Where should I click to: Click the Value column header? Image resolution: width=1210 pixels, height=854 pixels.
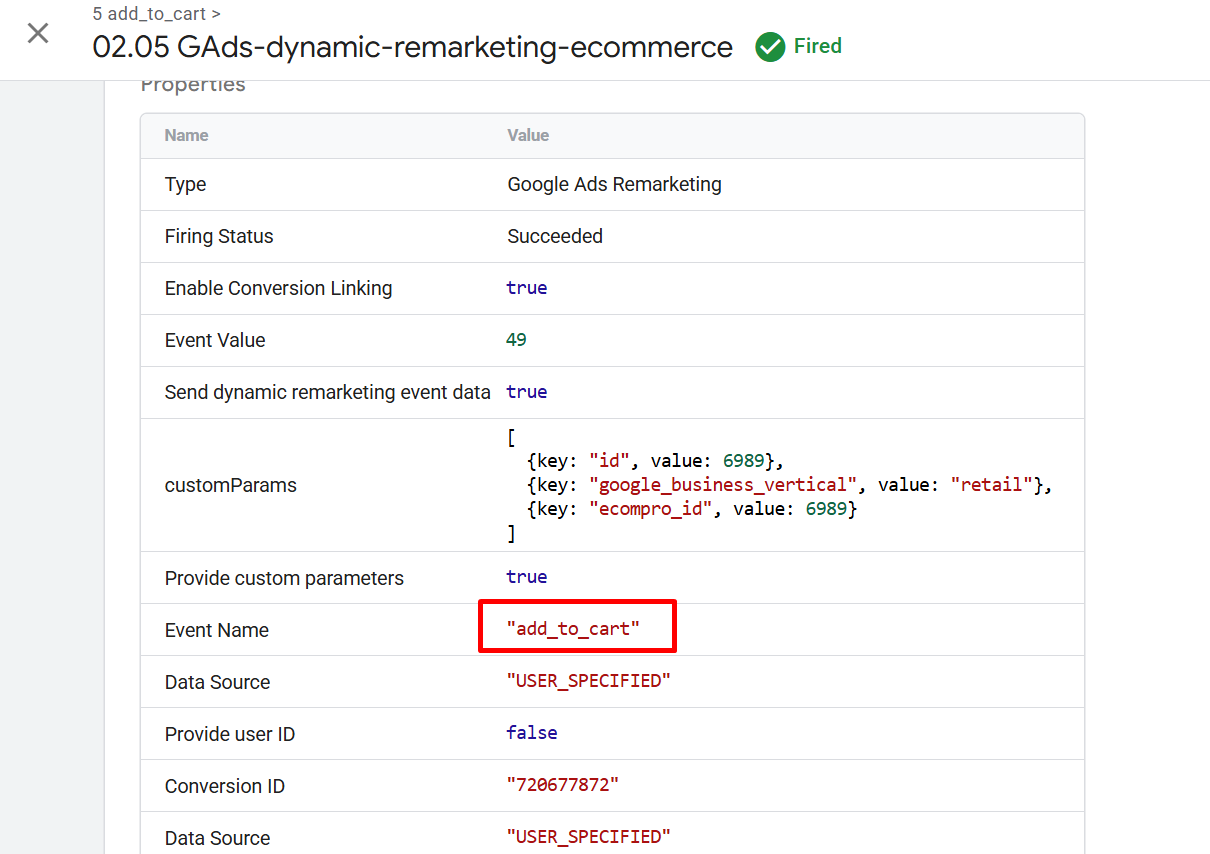(x=528, y=135)
